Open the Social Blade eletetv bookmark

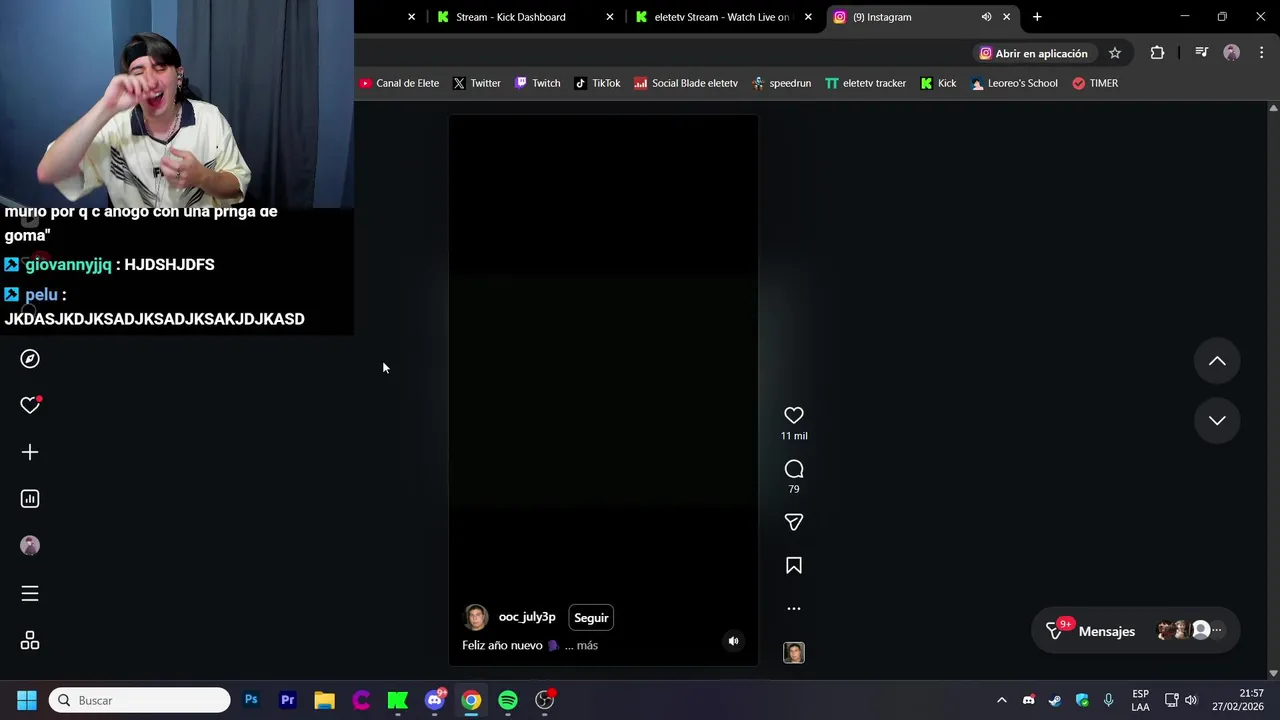point(686,83)
